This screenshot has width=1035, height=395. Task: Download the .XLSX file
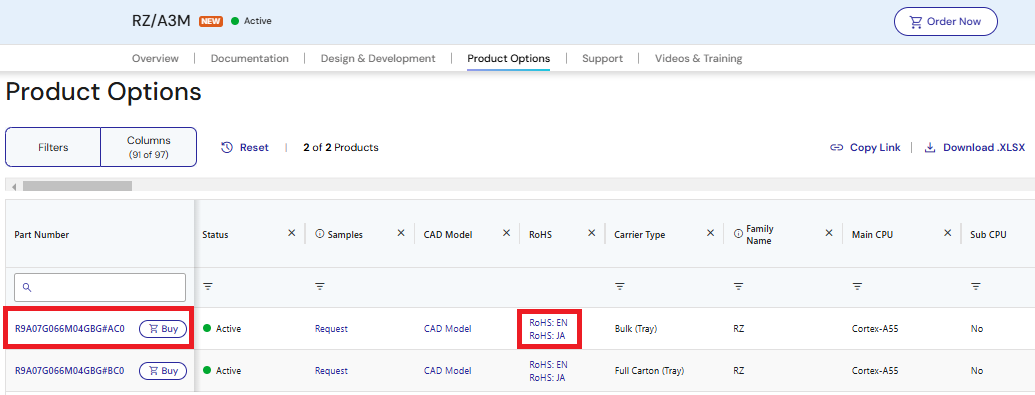(974, 147)
